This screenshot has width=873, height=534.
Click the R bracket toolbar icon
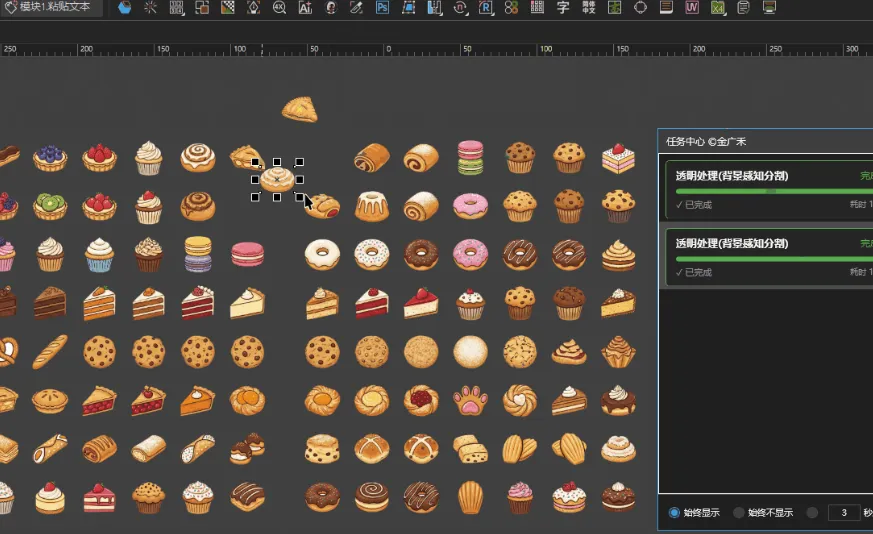(x=485, y=8)
